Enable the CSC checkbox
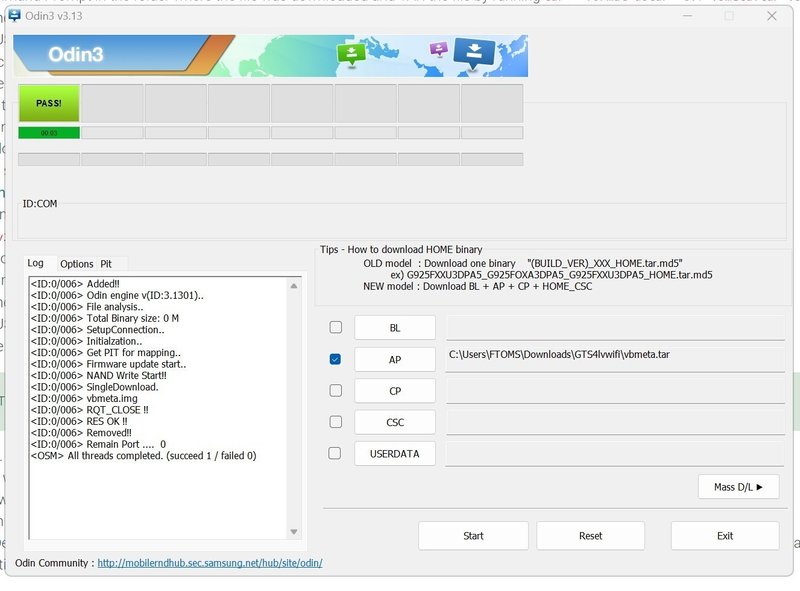800x591 pixels. pyautogui.click(x=336, y=422)
